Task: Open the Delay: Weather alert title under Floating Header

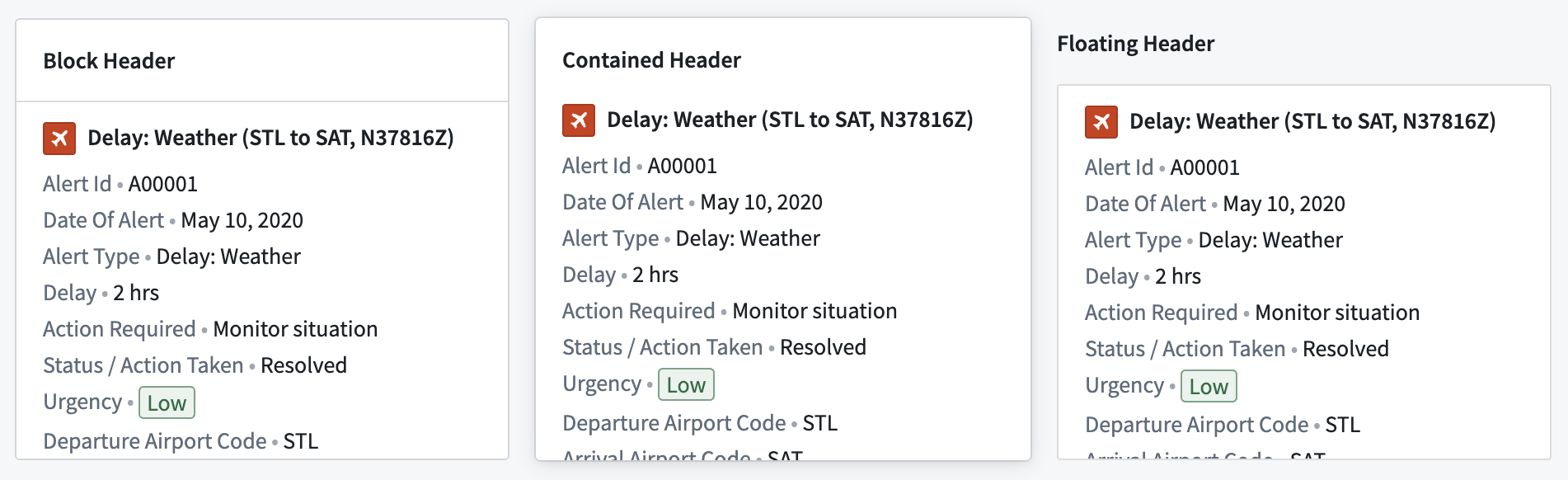Action: coord(1312,121)
